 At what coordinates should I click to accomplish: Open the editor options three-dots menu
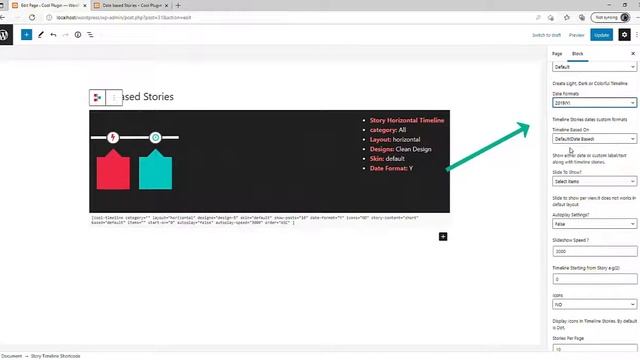[x=637, y=35]
